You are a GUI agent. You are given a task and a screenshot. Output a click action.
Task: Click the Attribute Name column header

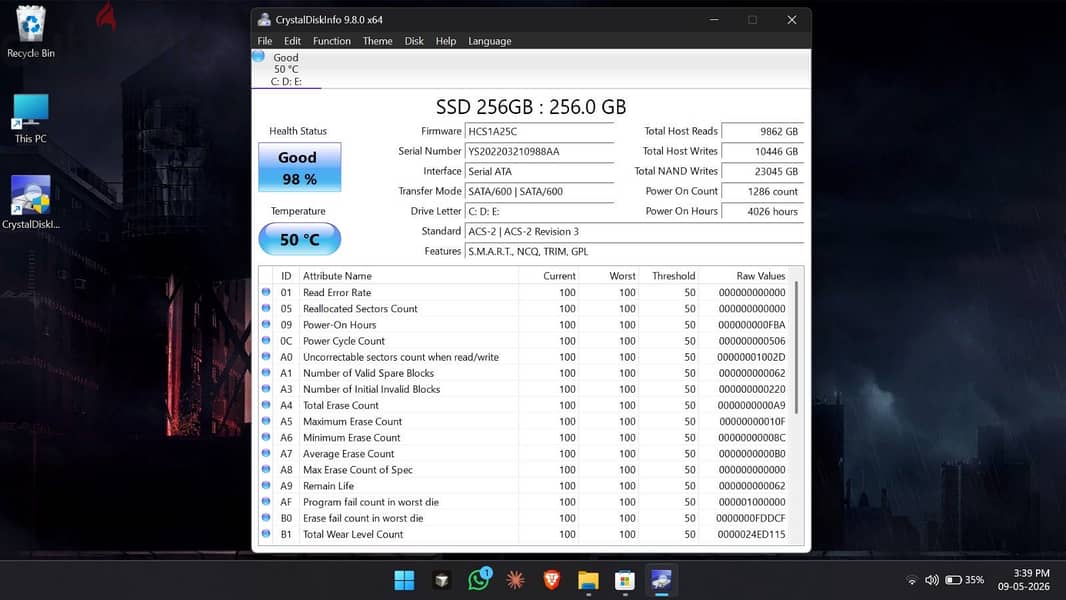point(409,276)
